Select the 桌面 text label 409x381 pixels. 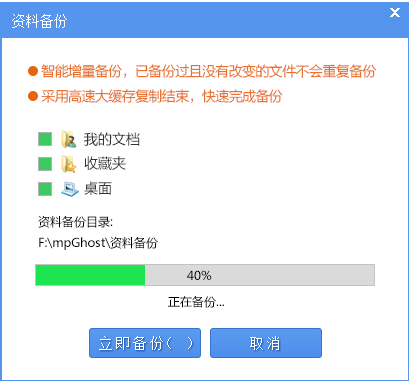[98, 189]
